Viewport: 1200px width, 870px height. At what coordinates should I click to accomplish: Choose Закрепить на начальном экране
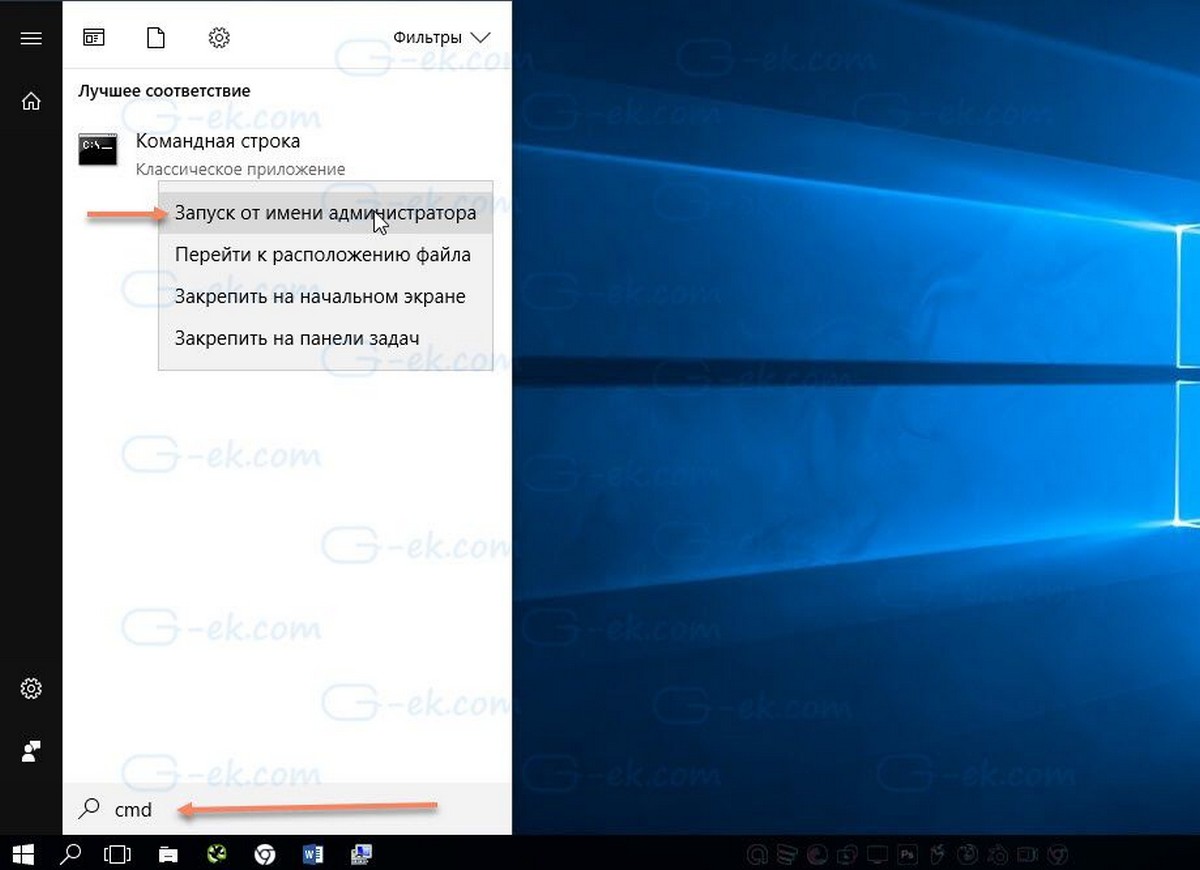pyautogui.click(x=325, y=297)
